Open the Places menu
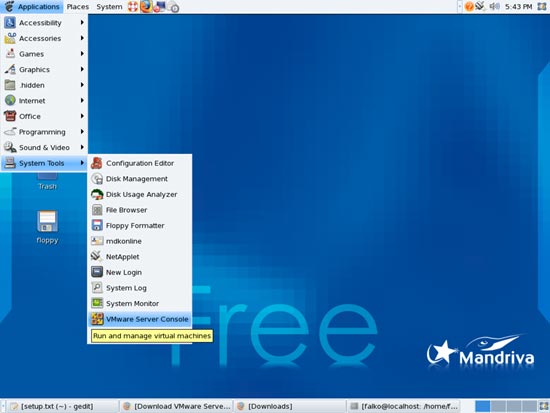This screenshot has height=413, width=550. click(78, 7)
